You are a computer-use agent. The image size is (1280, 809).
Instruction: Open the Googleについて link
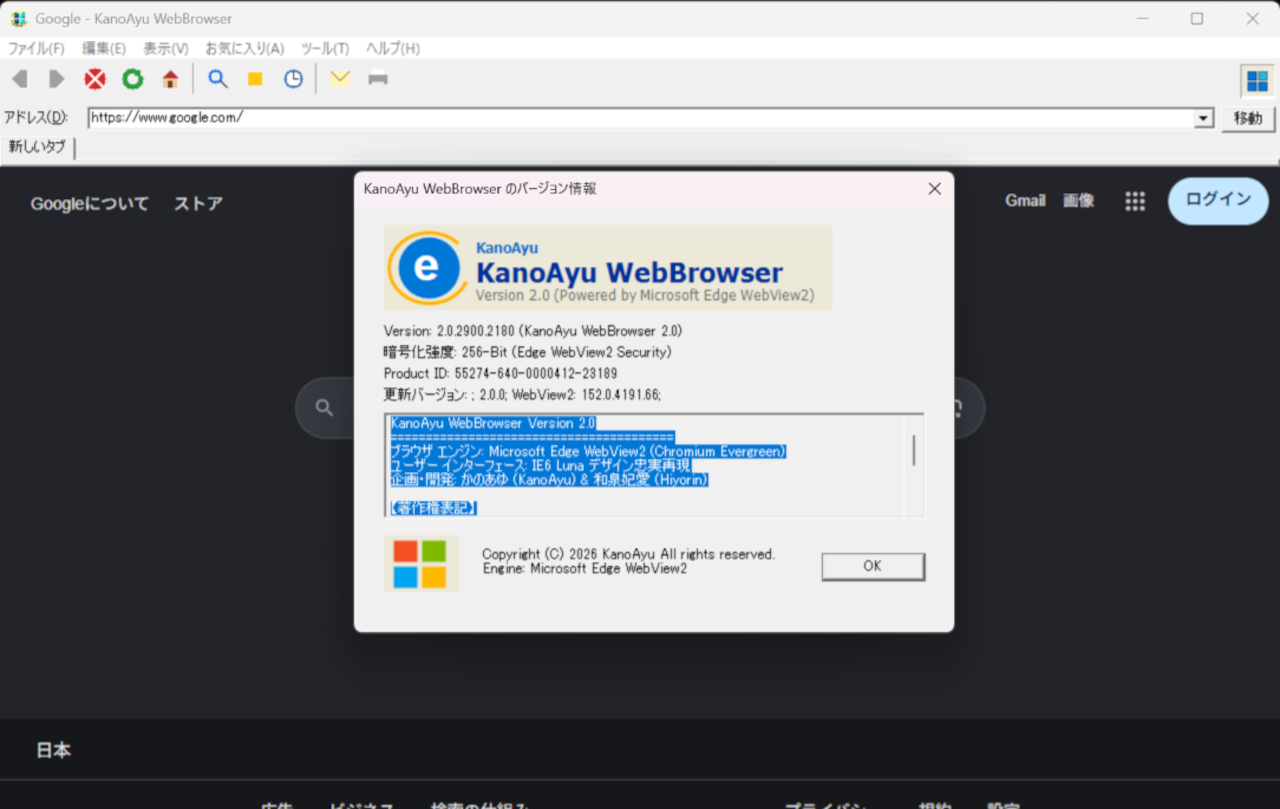(90, 204)
